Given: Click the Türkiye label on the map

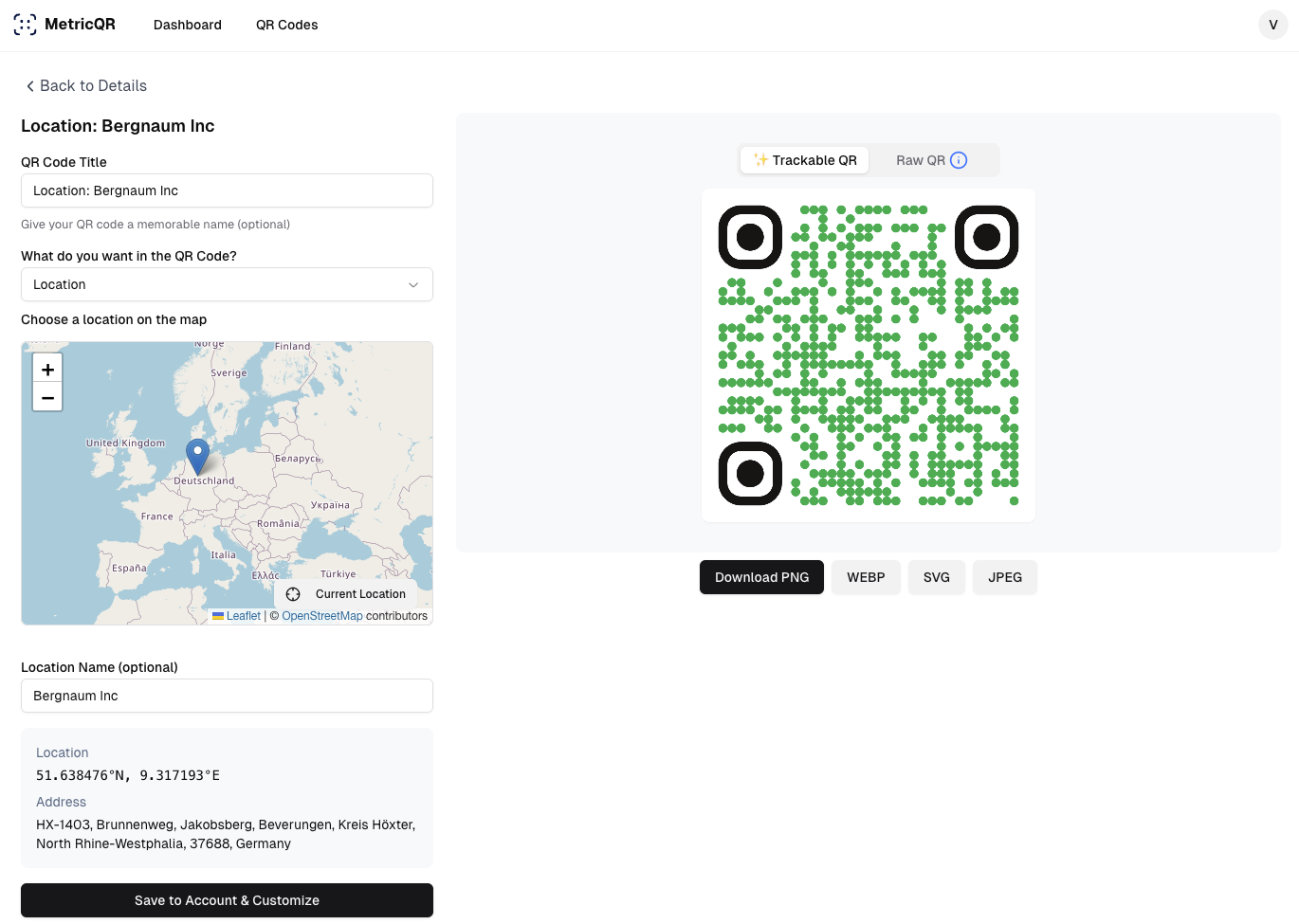Looking at the screenshot, I should 338,573.
